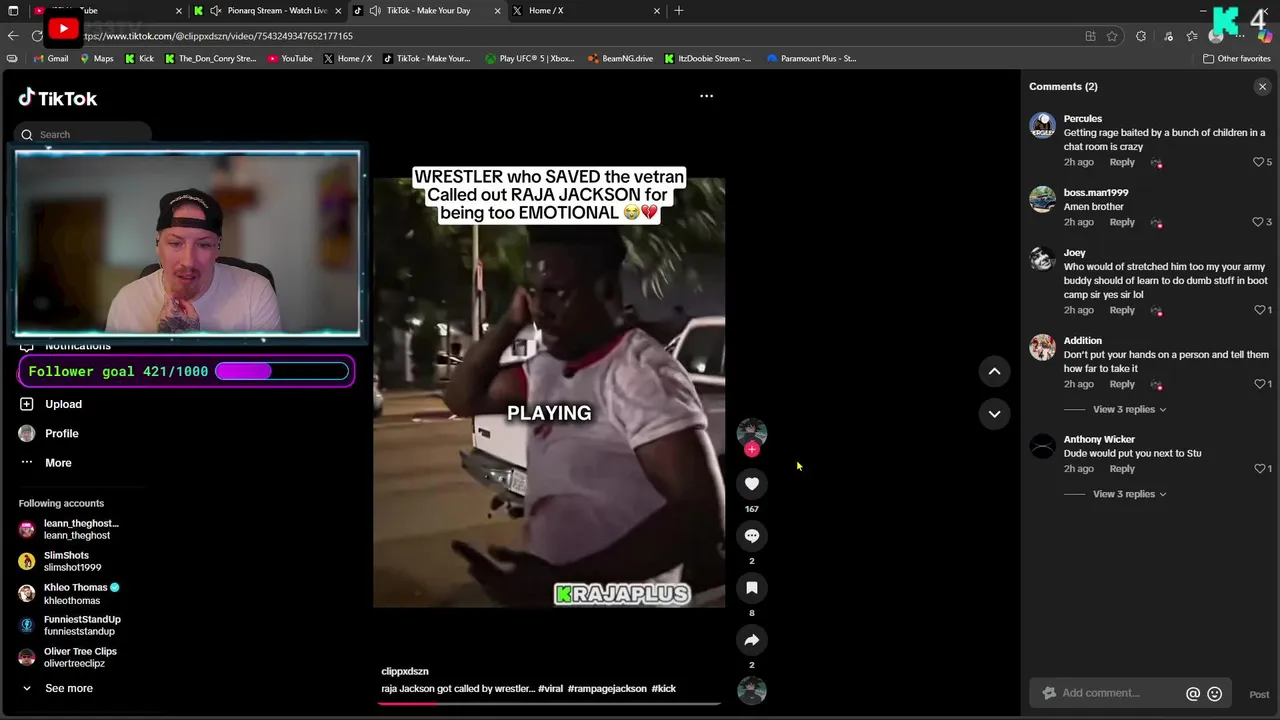Close the Pionarq Stream tab
The image size is (1280, 720).
pos(338,11)
